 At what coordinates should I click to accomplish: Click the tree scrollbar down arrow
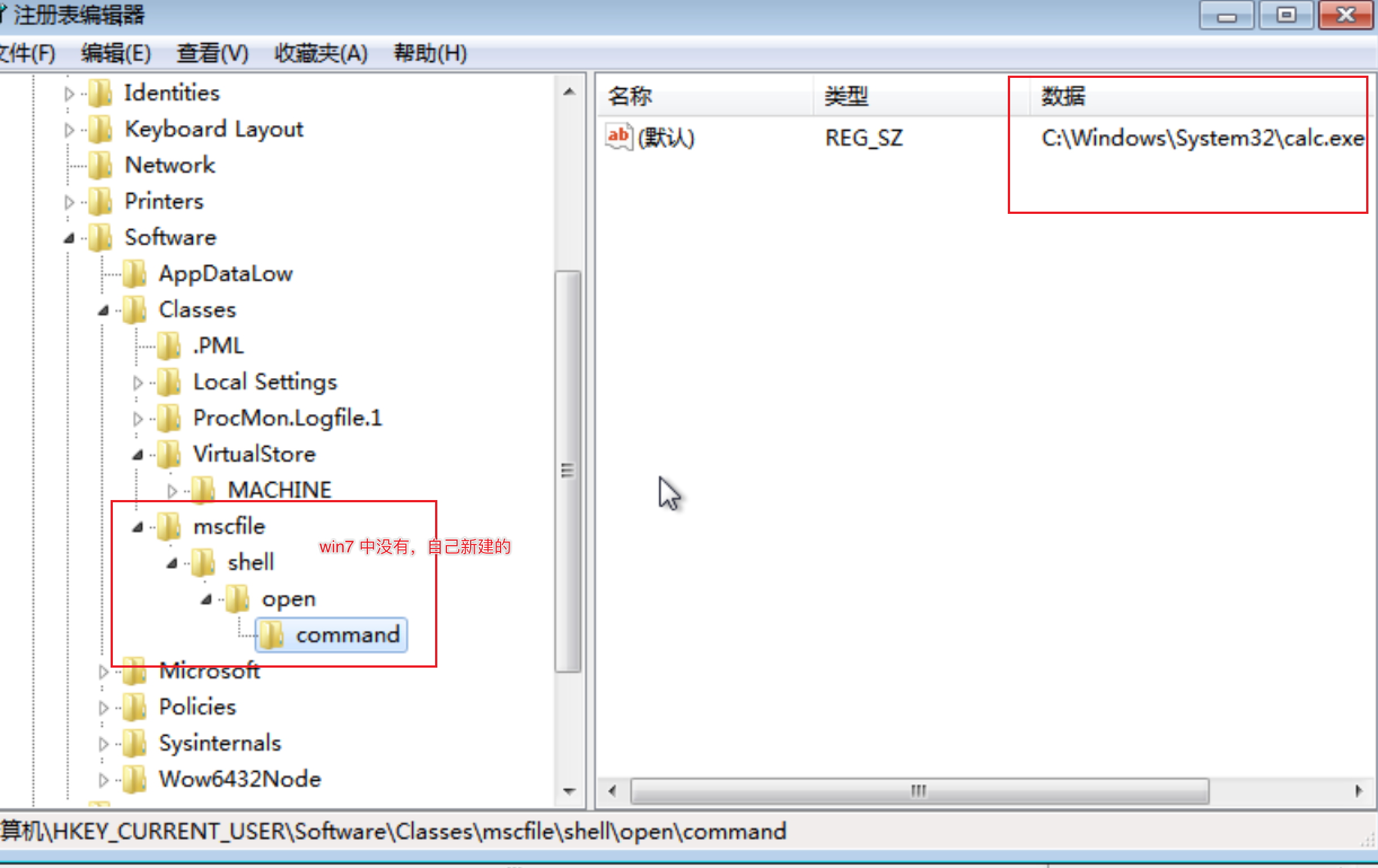click(x=569, y=791)
